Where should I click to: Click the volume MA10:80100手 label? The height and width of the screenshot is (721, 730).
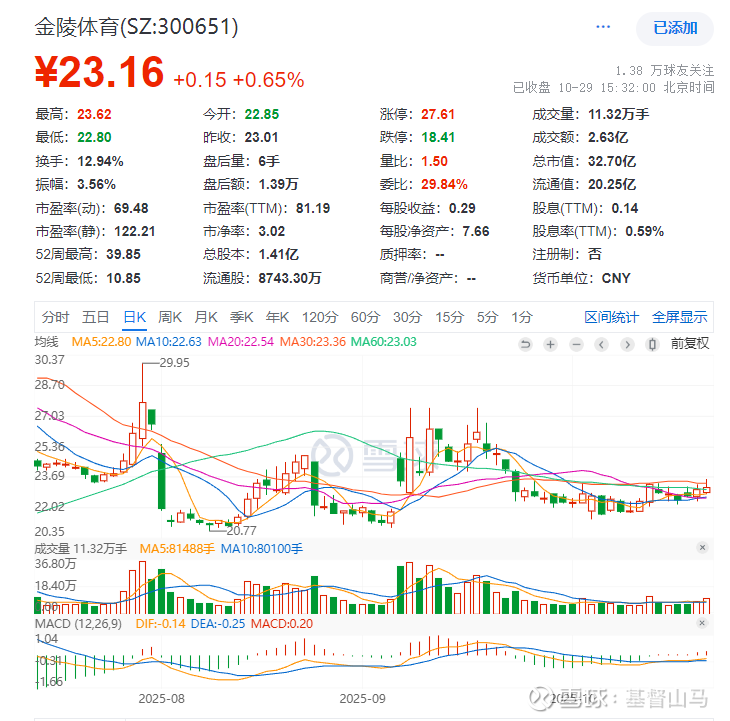(x=261, y=549)
